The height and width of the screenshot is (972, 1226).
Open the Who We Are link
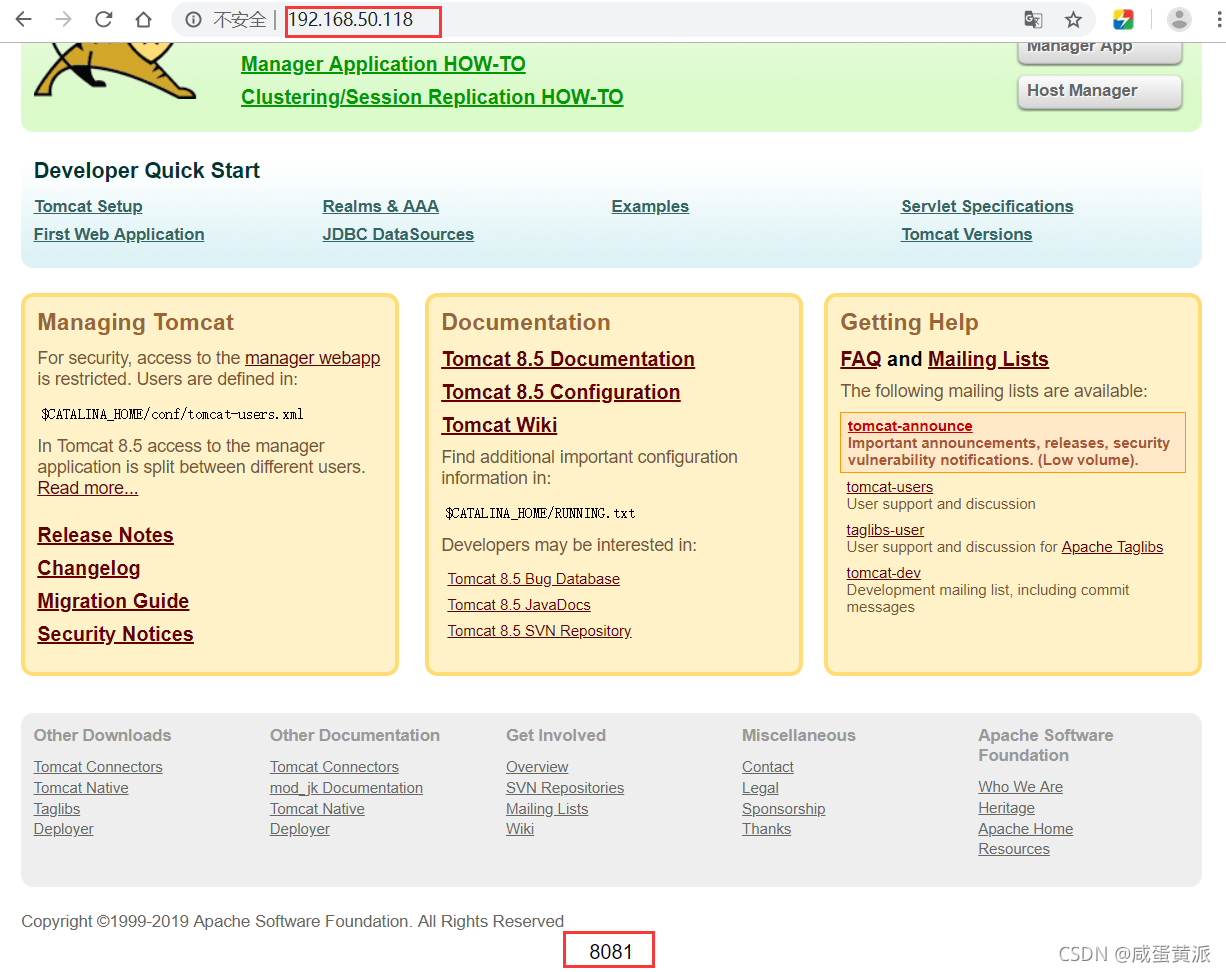point(1020,787)
